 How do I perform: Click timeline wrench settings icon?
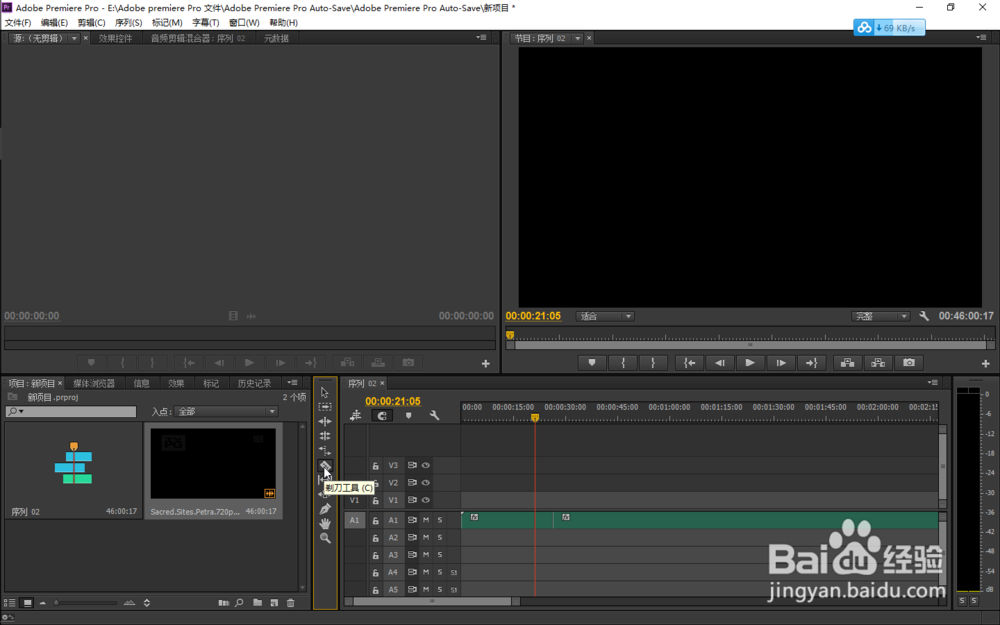coord(434,415)
